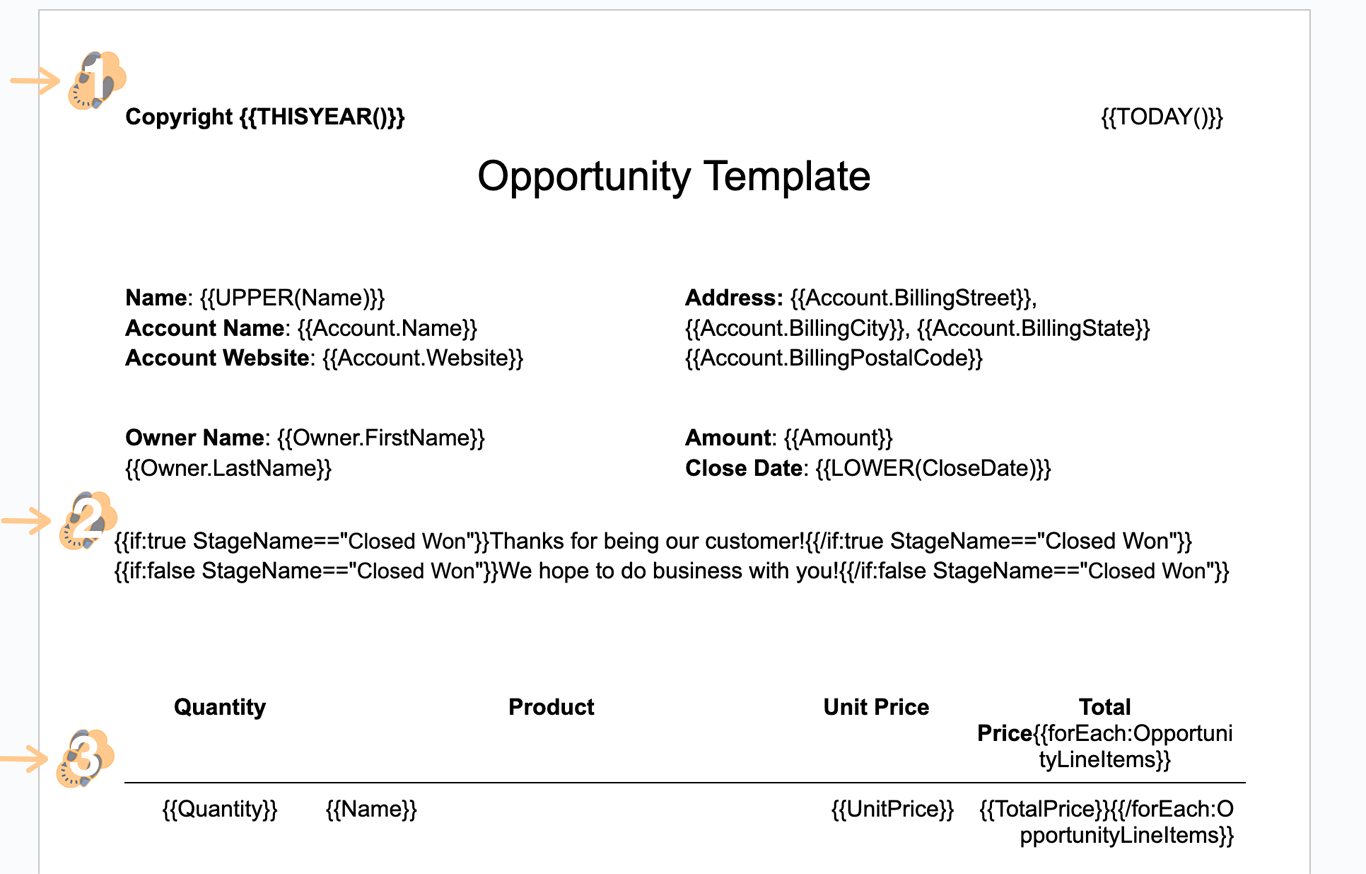
Task: Click the {{UnitPrice}} table cell
Action: tap(892, 809)
